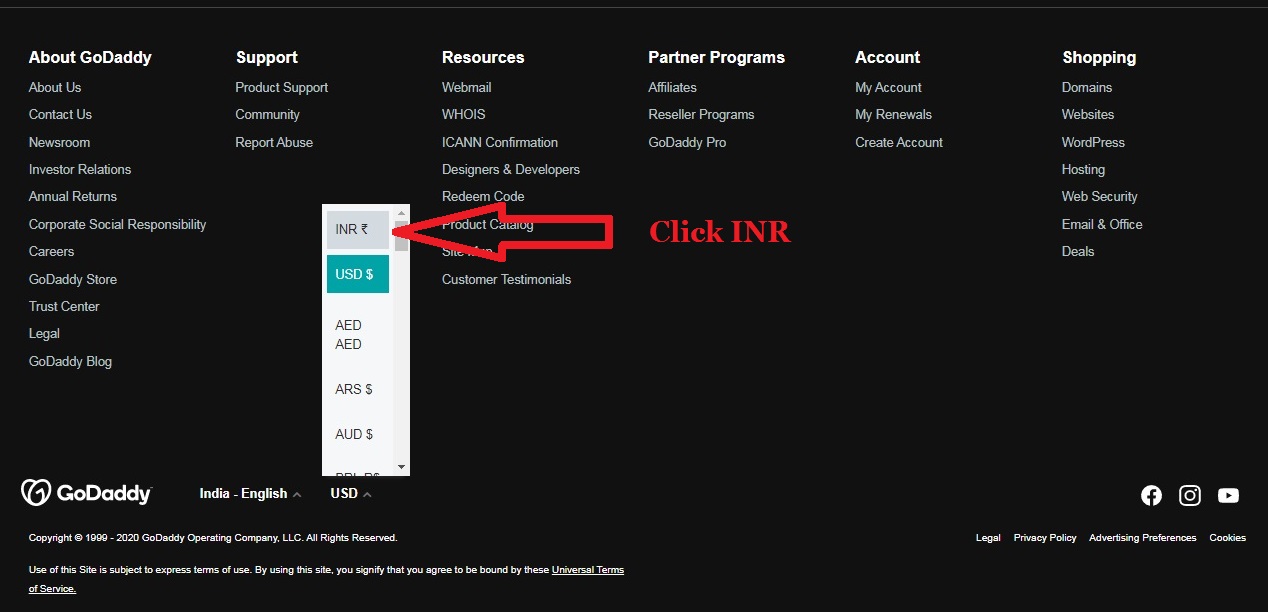Screen dimensions: 1268x612
Task: Open My Renewals link
Action: [893, 114]
